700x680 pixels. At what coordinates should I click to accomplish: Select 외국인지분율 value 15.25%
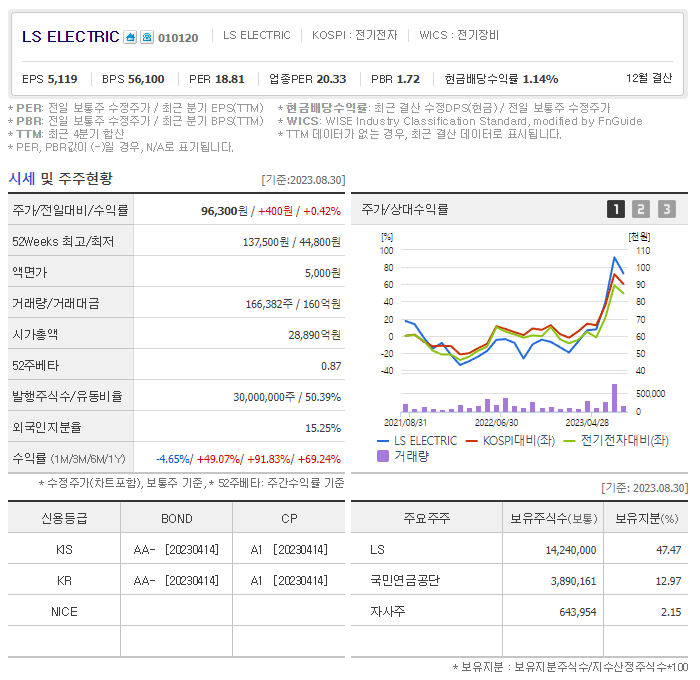tap(323, 428)
